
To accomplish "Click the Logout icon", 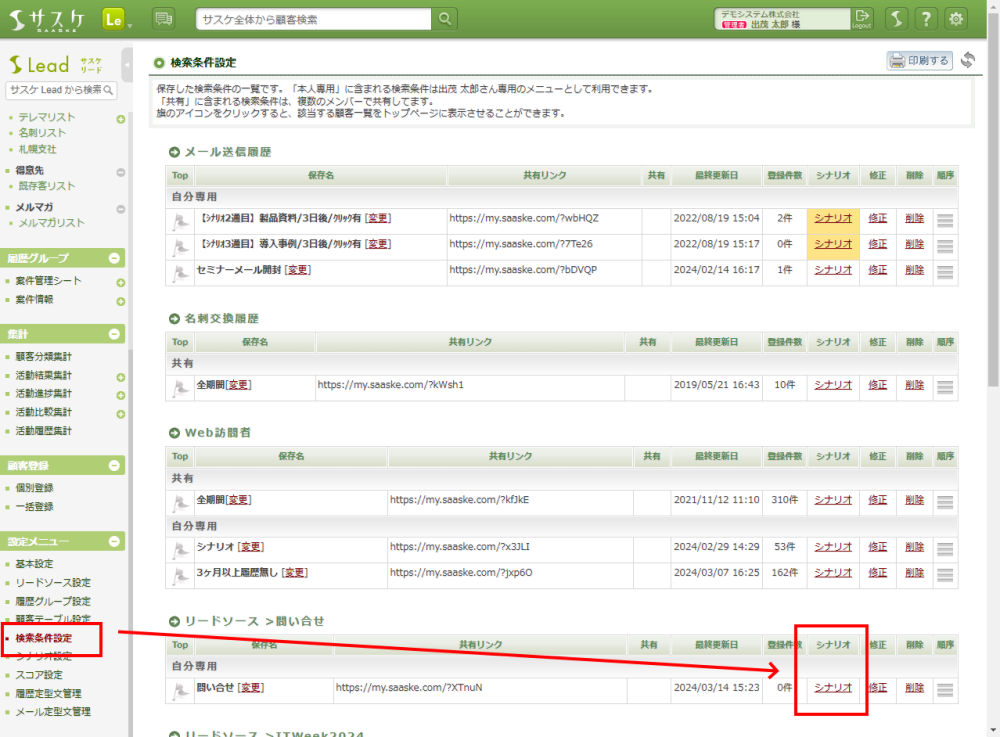I will tap(862, 19).
